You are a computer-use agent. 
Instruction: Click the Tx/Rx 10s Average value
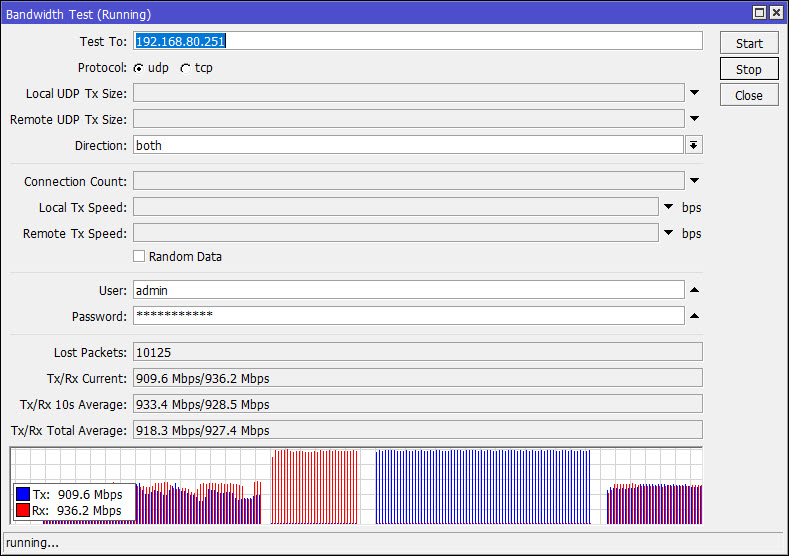point(418,404)
